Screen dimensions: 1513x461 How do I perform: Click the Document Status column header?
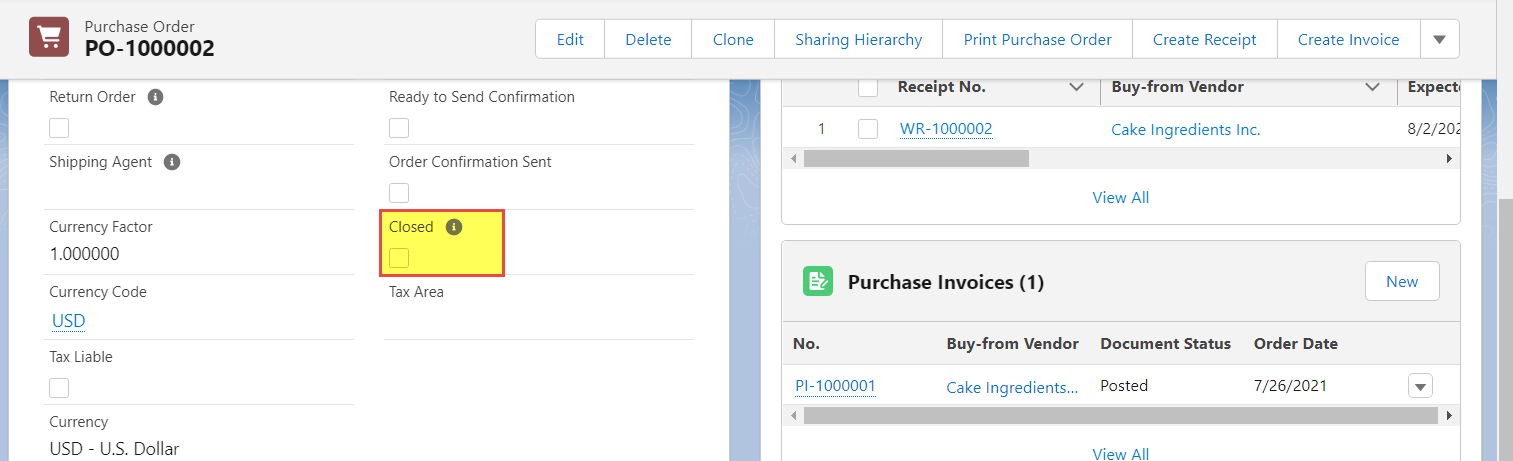(x=1166, y=343)
